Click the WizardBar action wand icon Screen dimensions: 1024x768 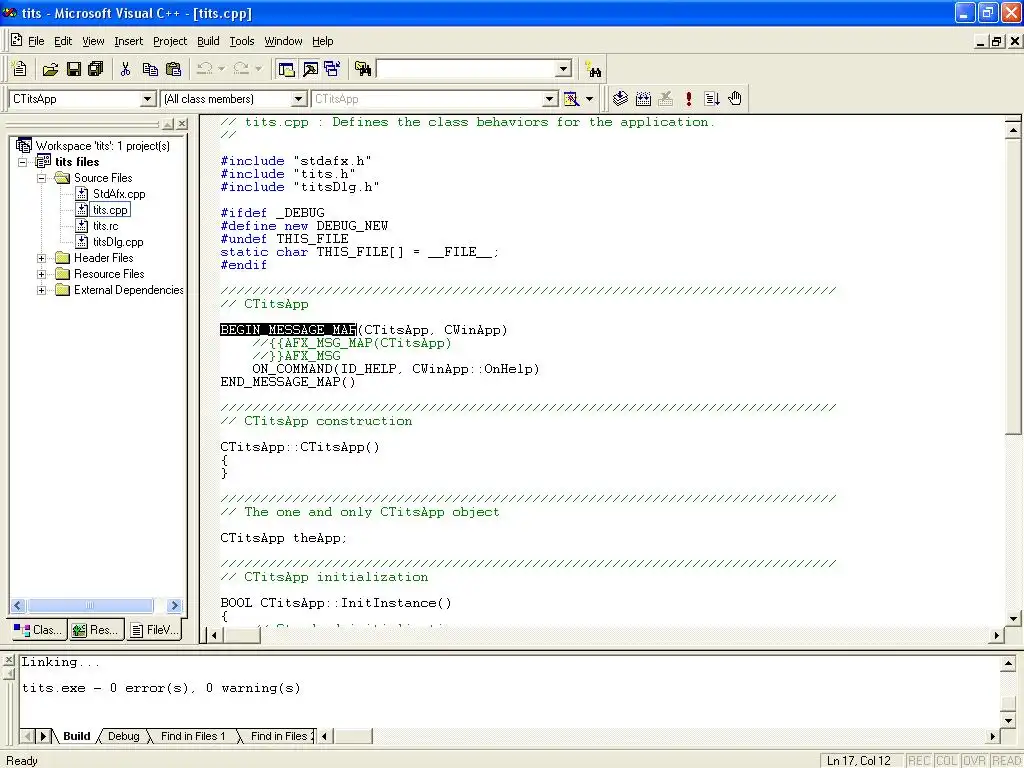[571, 99]
